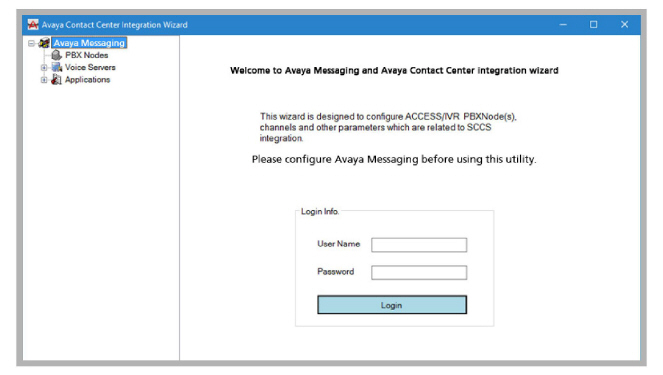Select Applications in the tree

pos(87,79)
